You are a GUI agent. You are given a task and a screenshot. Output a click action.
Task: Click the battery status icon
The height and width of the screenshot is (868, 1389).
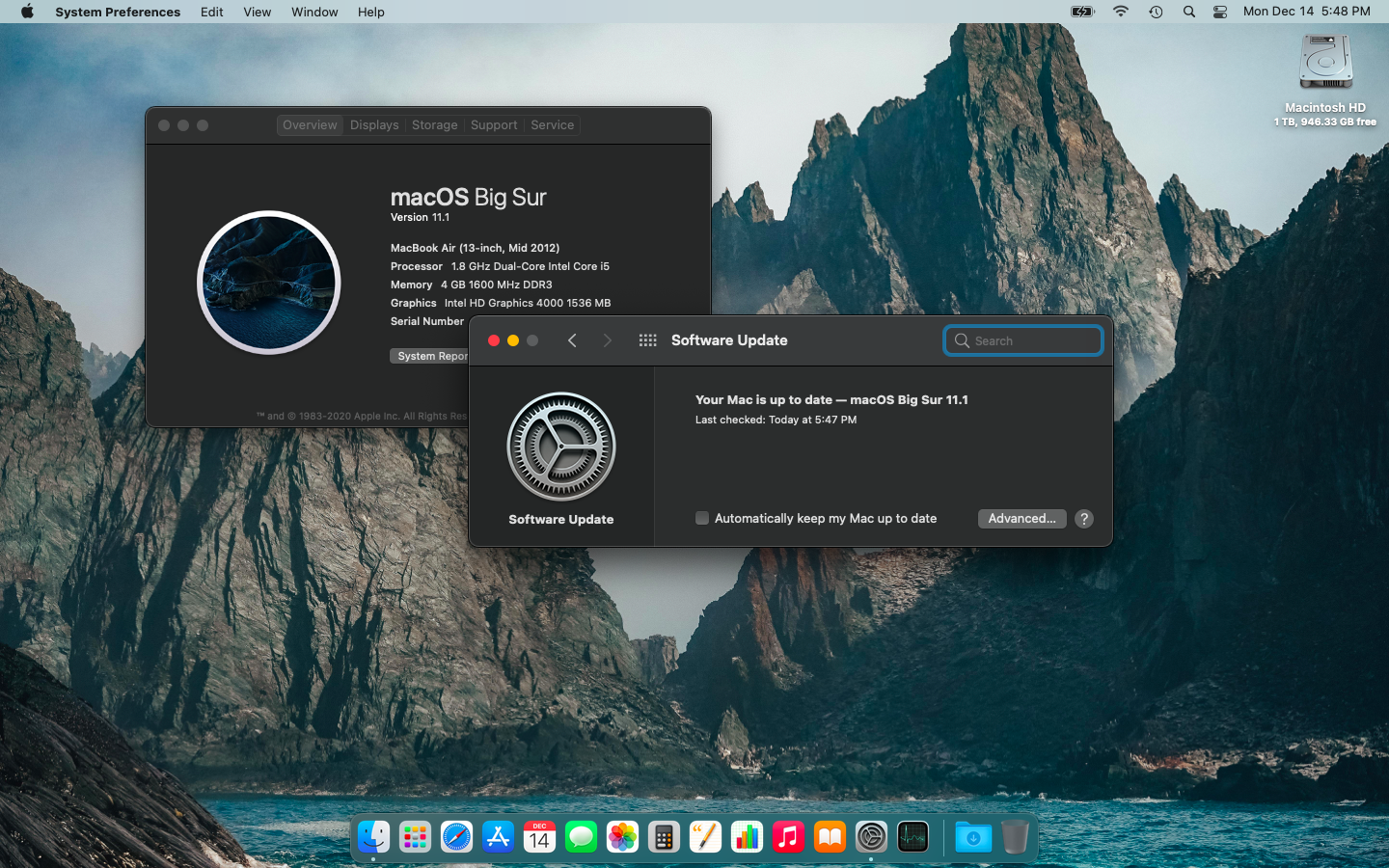(1083, 12)
